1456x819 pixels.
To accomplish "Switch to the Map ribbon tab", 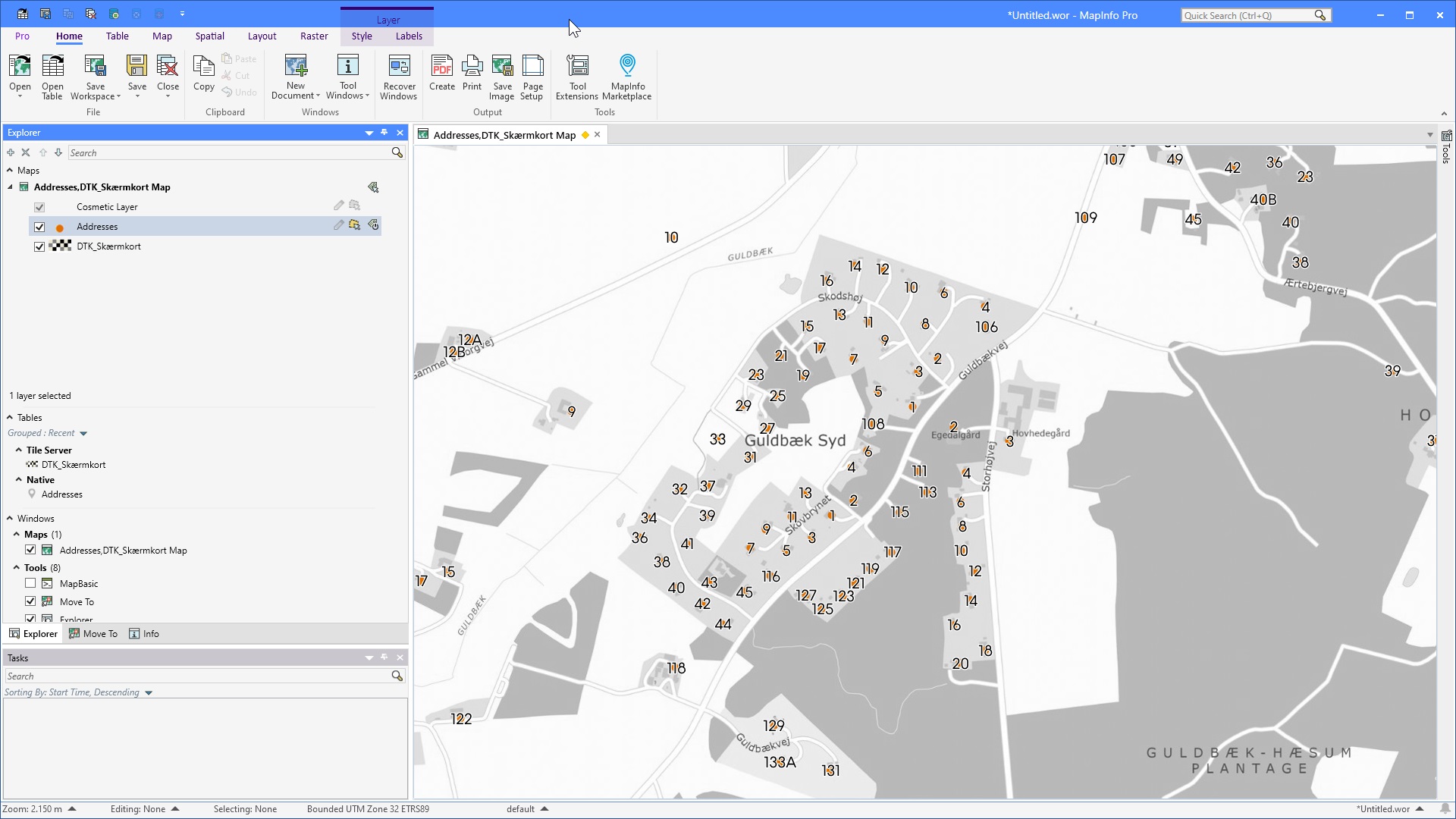I will click(162, 36).
